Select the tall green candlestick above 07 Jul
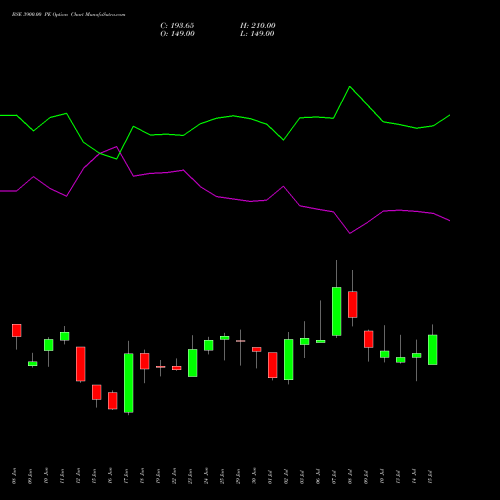 [337, 311]
